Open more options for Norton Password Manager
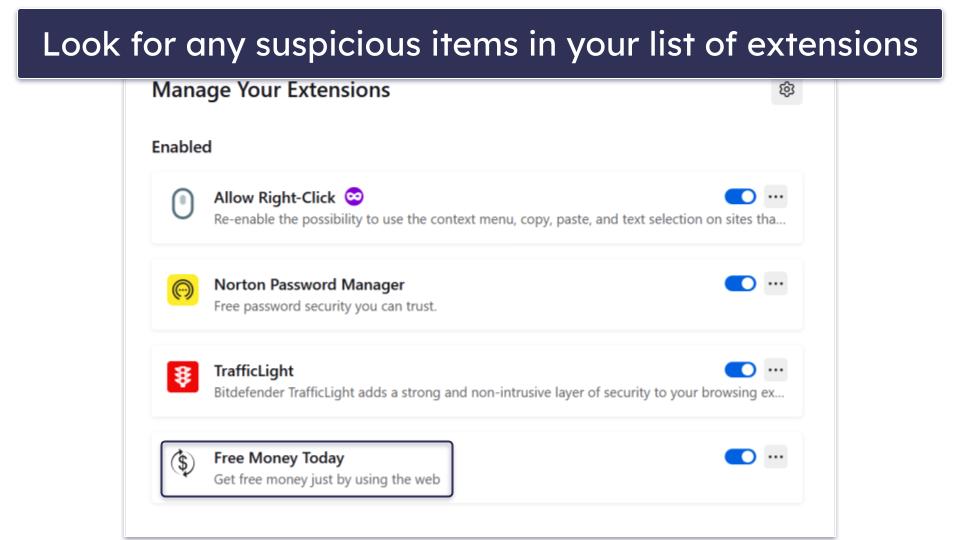This screenshot has height=540, width=960. tap(776, 283)
